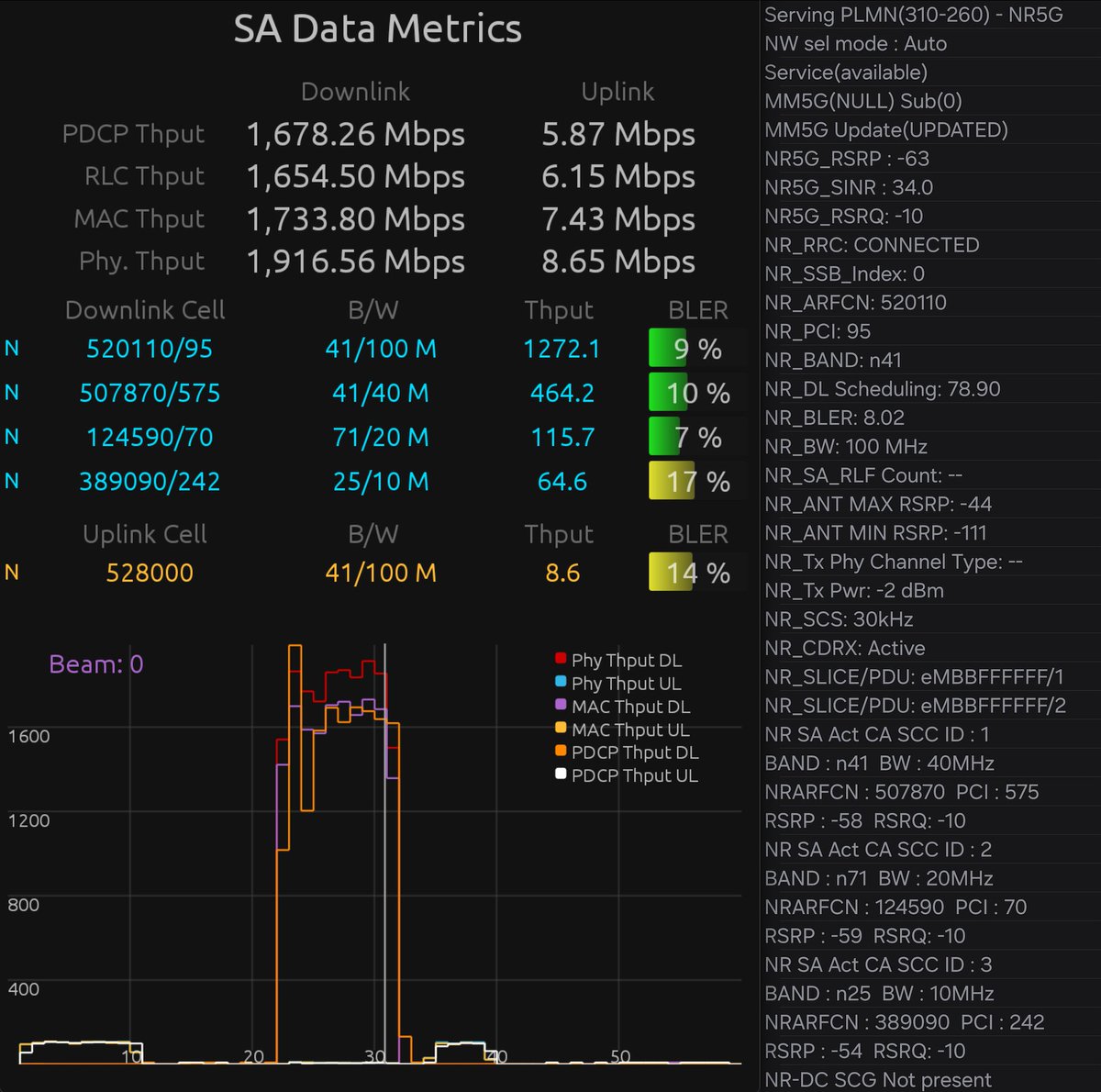Click the blue Phy Thput UL legend dot
The width and height of the screenshot is (1101, 1092).
(x=561, y=683)
